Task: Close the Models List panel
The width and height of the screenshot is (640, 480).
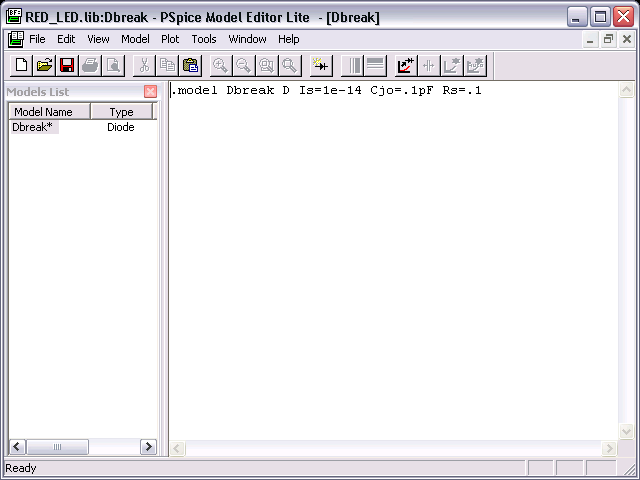Action: pyautogui.click(x=150, y=92)
